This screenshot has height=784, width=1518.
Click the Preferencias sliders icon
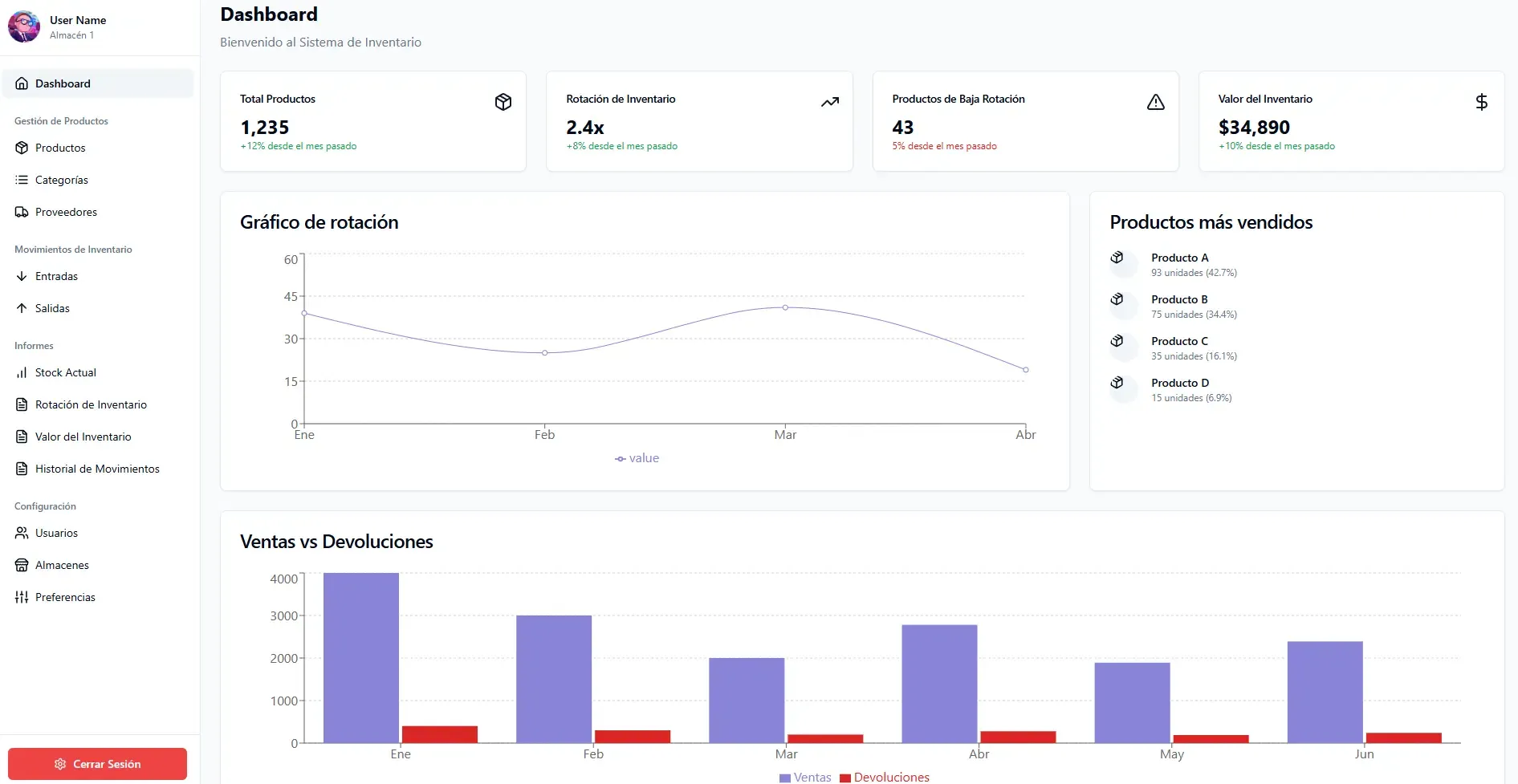coord(22,597)
